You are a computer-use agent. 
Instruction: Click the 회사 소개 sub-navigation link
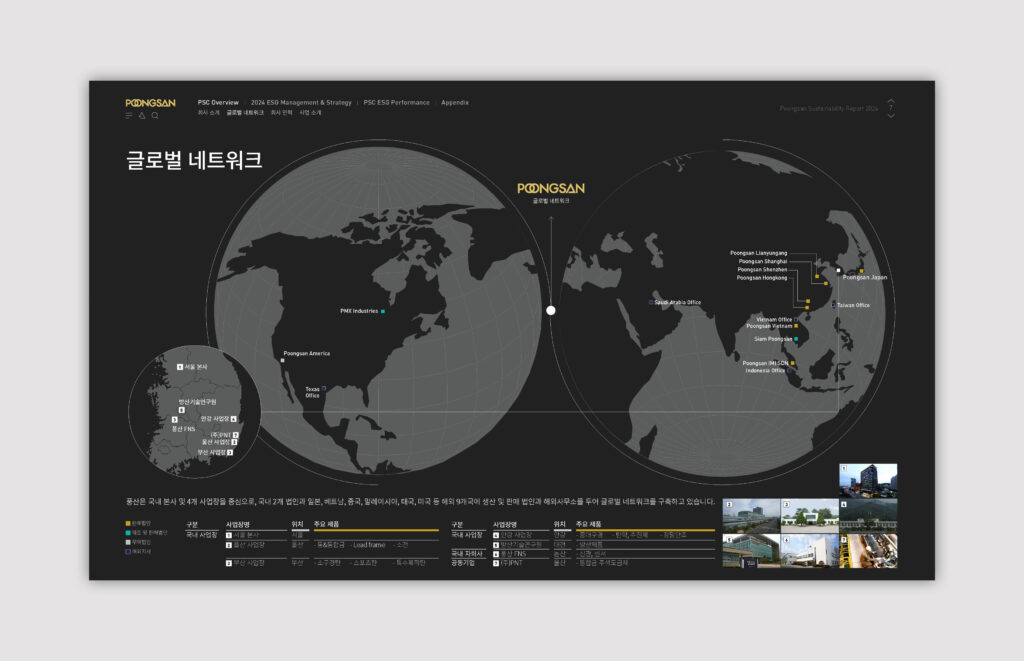[x=209, y=113]
